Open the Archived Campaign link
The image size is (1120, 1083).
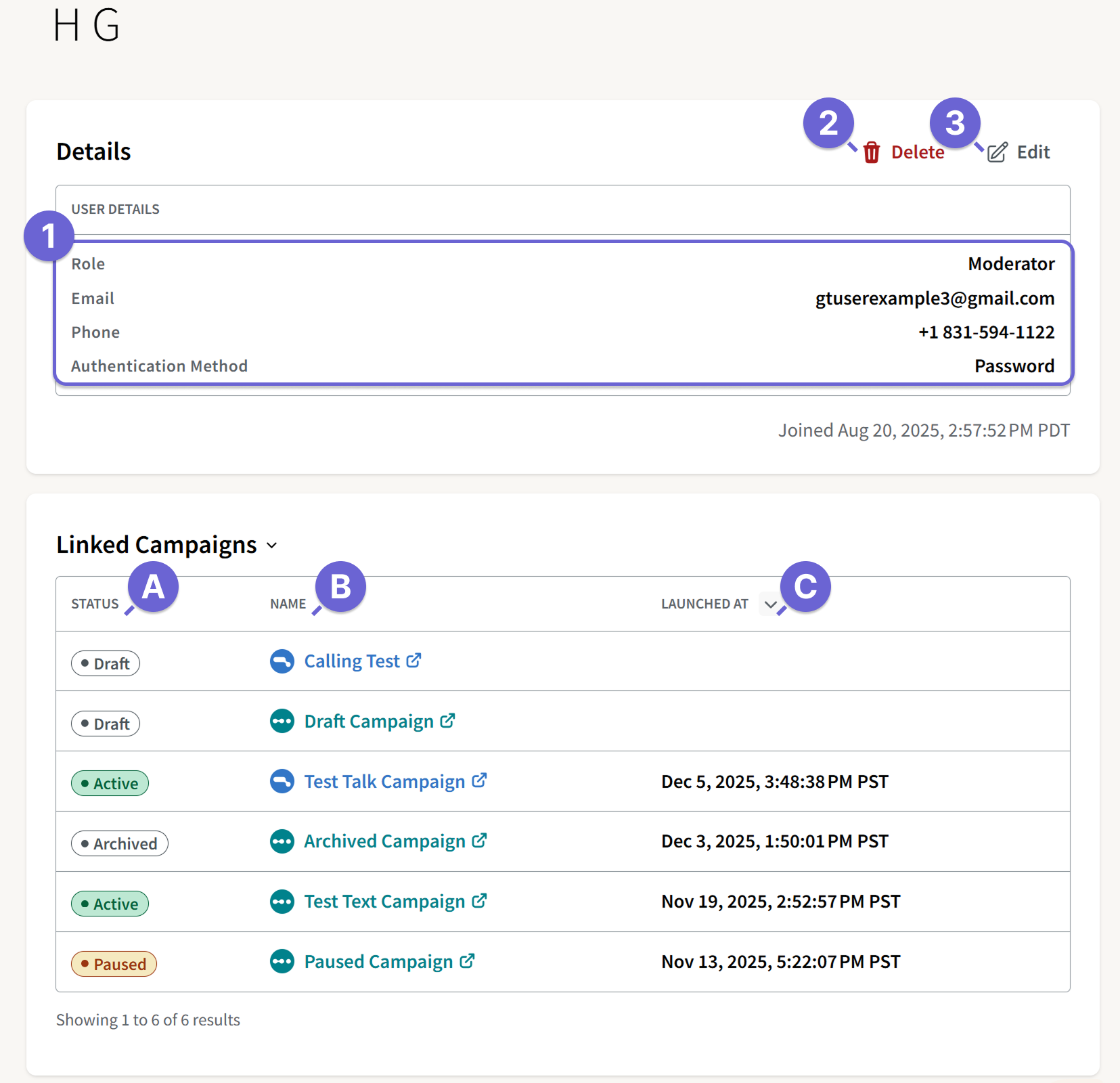[x=383, y=841]
